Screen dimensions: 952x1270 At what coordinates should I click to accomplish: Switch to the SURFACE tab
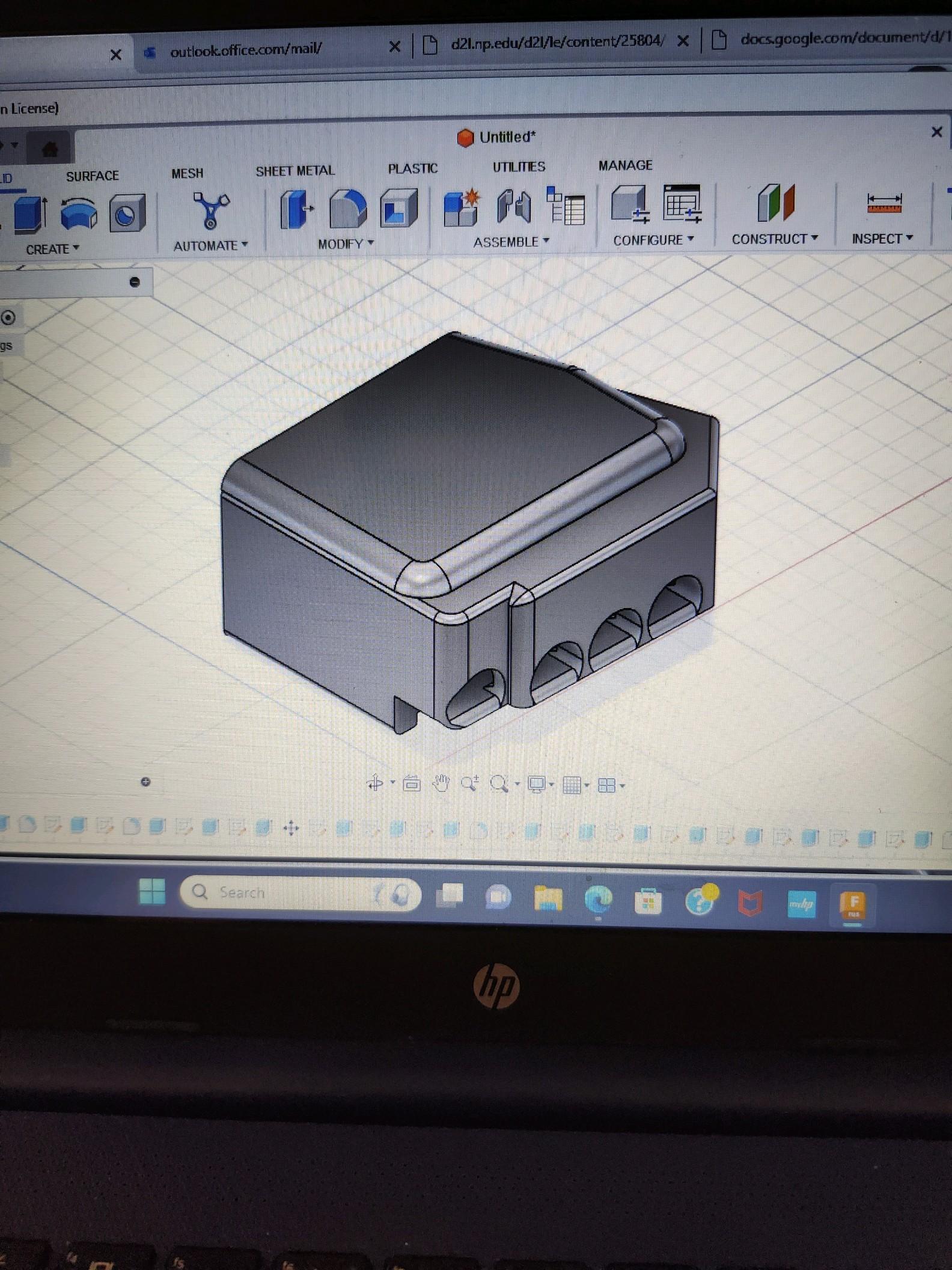click(93, 176)
